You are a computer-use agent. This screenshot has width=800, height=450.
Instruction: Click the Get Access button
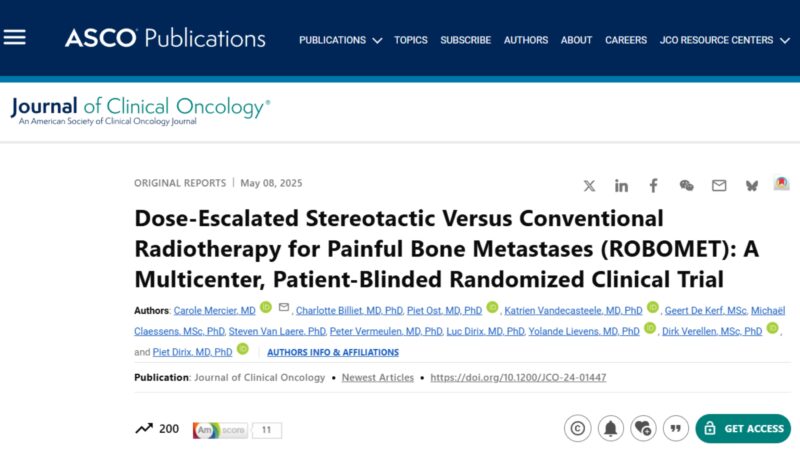[743, 429]
